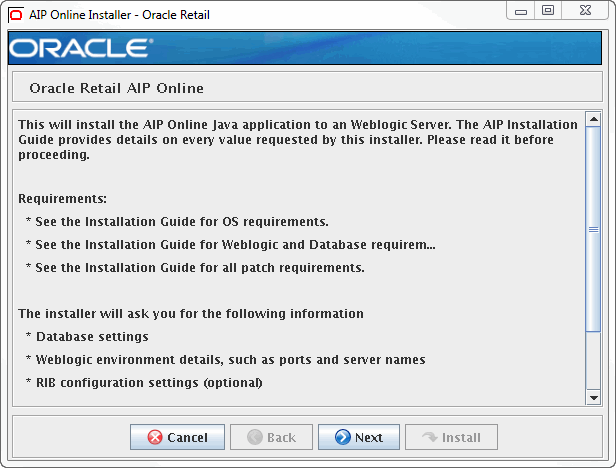The height and width of the screenshot is (468, 616).
Task: Close the AIP Online Installer window
Action: point(585,11)
